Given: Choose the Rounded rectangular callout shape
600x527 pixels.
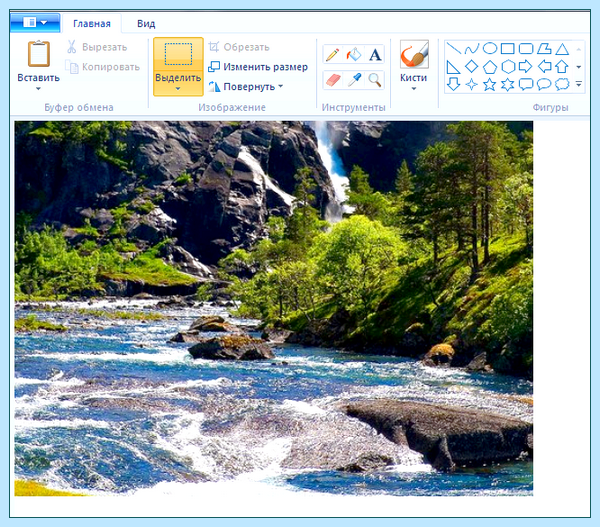Looking at the screenshot, I should pyautogui.click(x=526, y=84).
